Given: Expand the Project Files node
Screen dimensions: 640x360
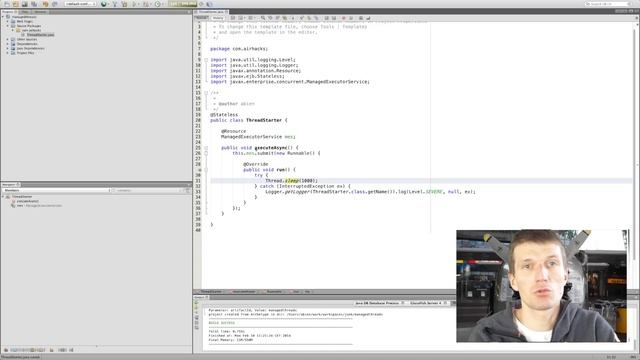Looking at the screenshot, I should click(x=8, y=53).
